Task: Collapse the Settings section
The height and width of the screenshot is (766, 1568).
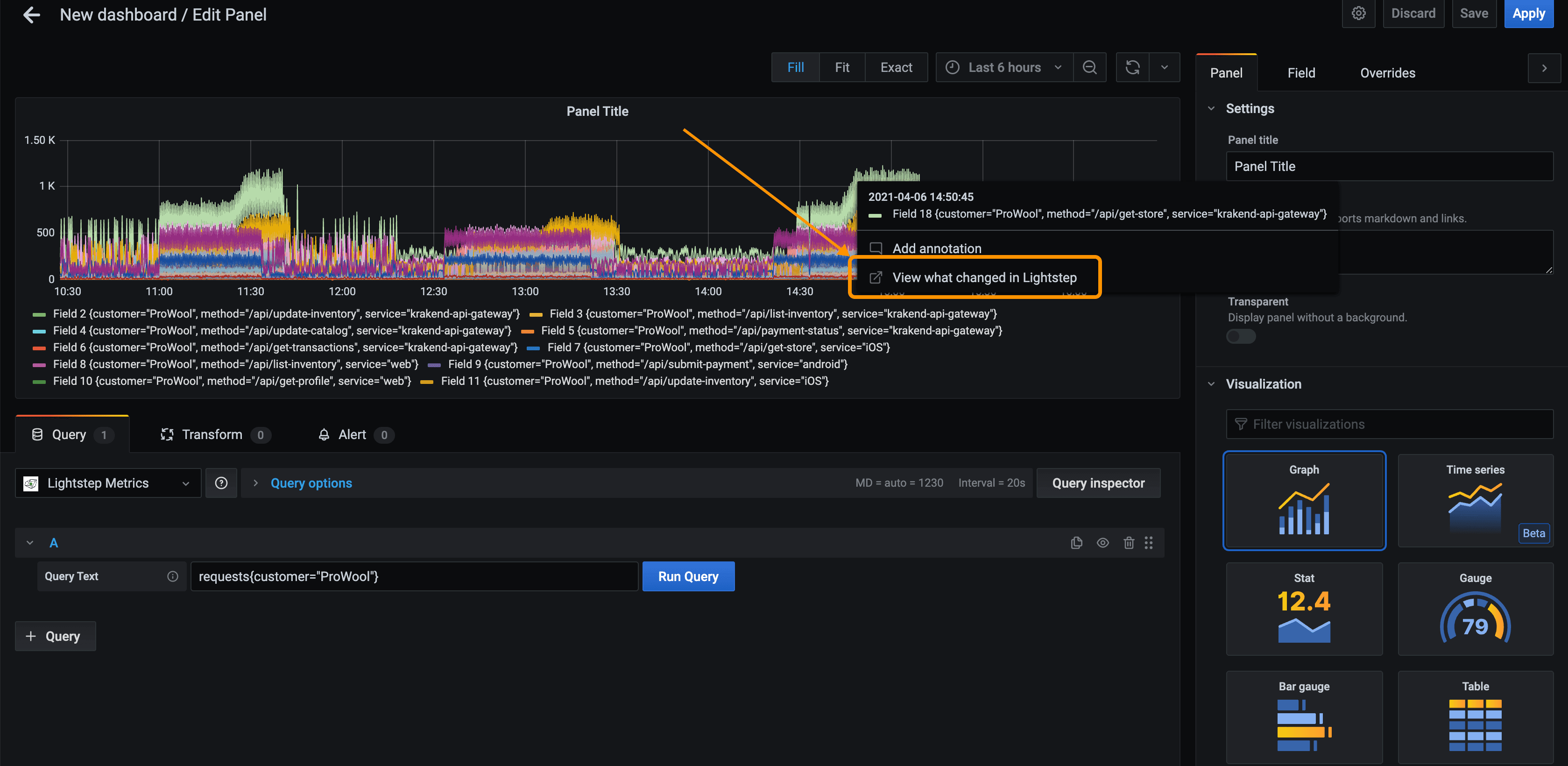Action: click(1211, 108)
